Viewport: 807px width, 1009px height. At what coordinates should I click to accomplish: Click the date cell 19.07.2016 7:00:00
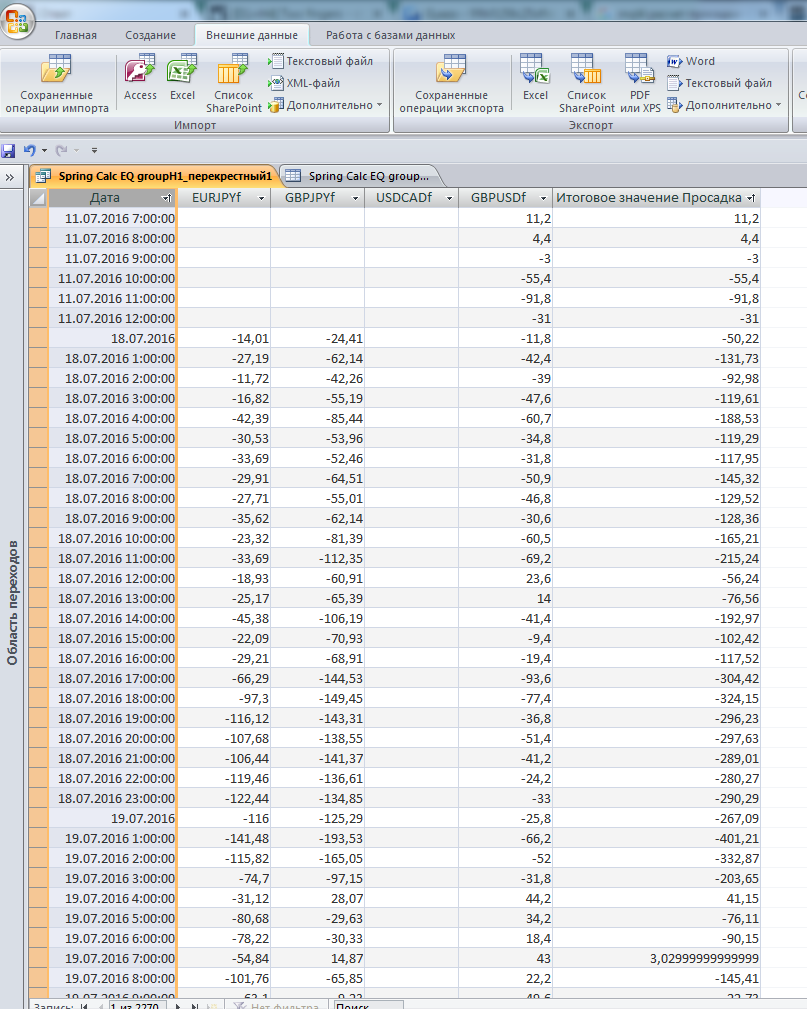pyautogui.click(x=113, y=958)
